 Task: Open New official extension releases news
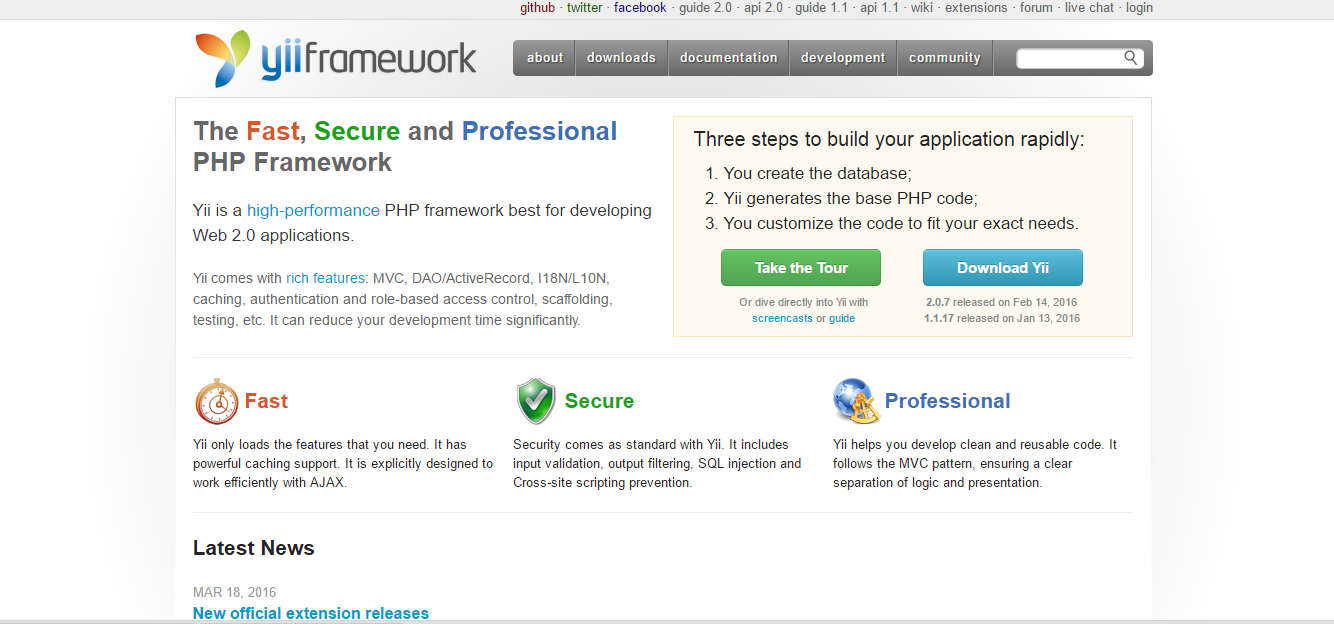[x=311, y=613]
